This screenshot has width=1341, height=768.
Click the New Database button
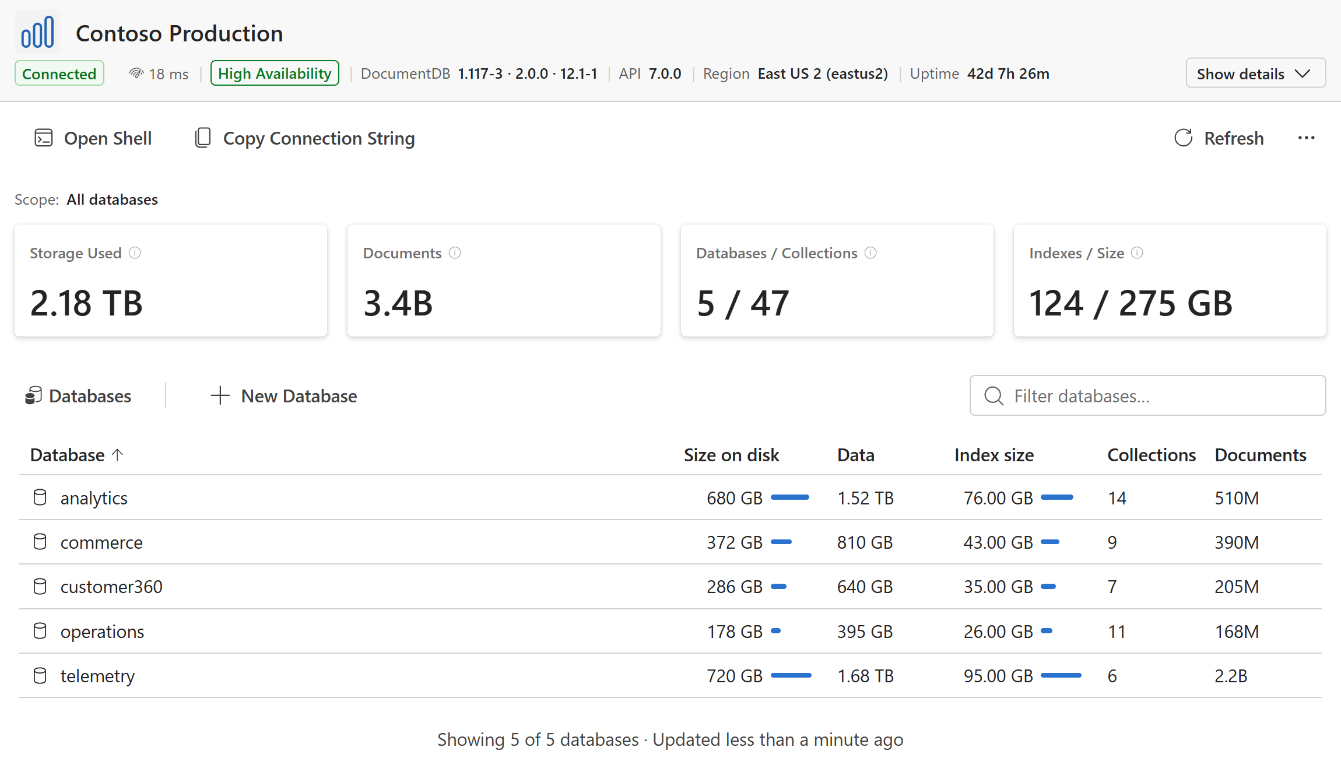[x=284, y=396]
